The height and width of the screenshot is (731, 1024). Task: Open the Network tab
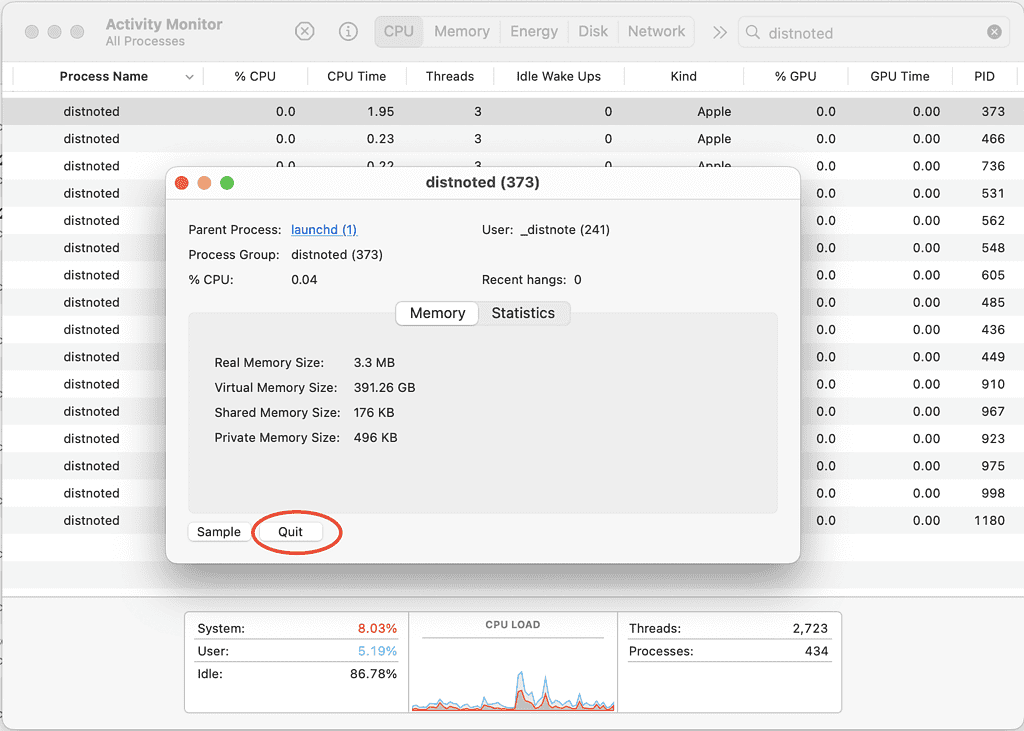[656, 31]
